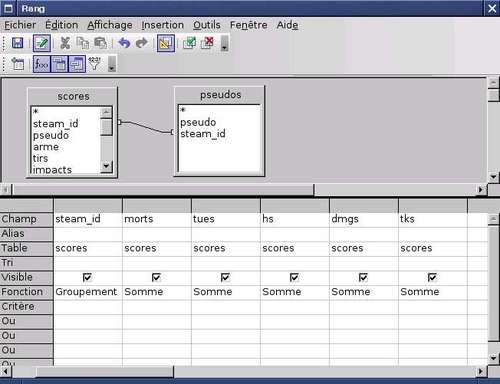Click right arrow of table pane horizontal scrollbar
Image resolution: width=500 pixels, height=384 pixels.
tap(480, 190)
